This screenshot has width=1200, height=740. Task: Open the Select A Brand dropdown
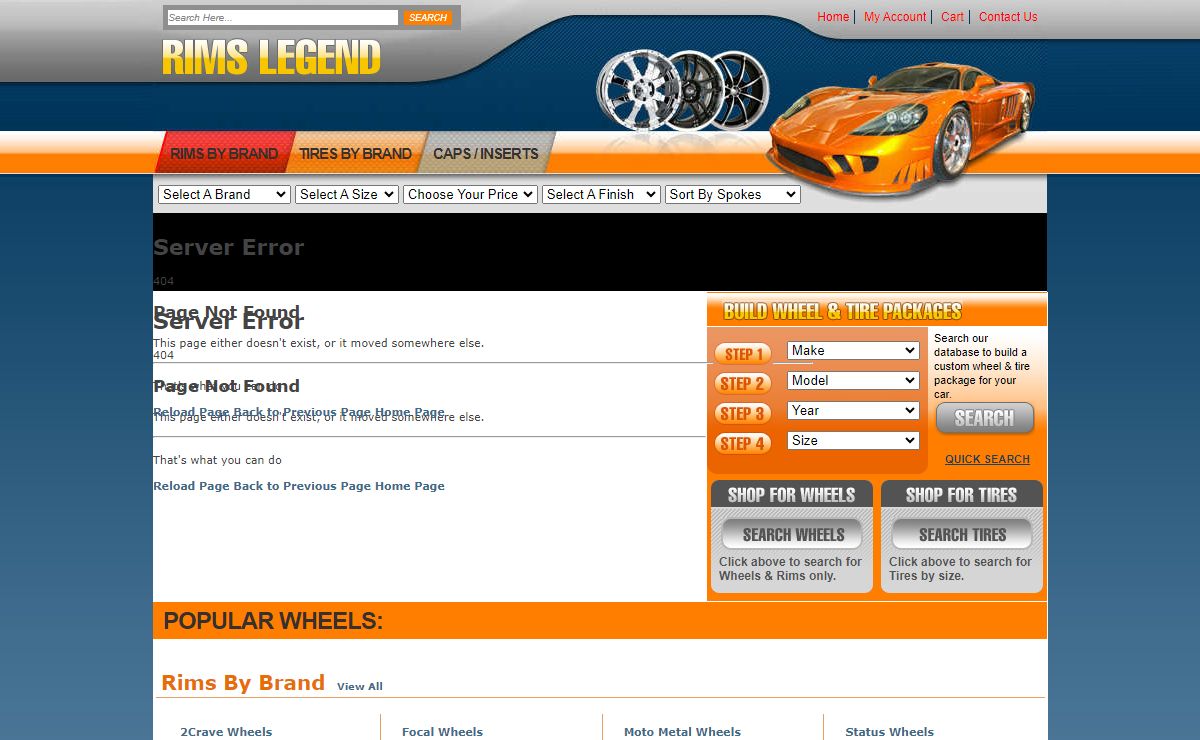pyautogui.click(x=224, y=194)
